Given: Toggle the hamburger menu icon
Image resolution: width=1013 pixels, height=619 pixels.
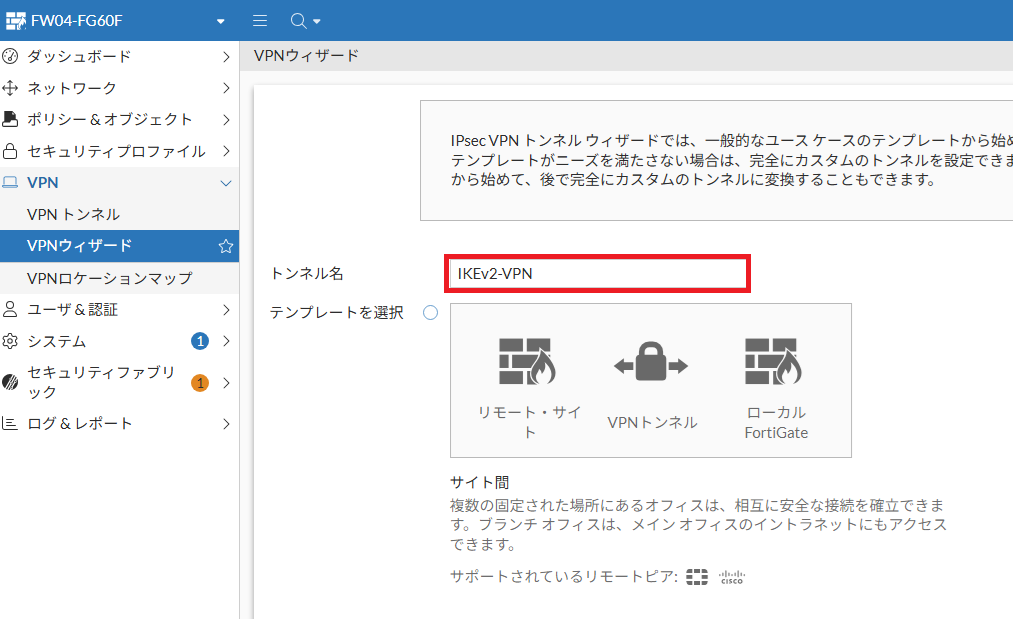Looking at the screenshot, I should [x=260, y=21].
